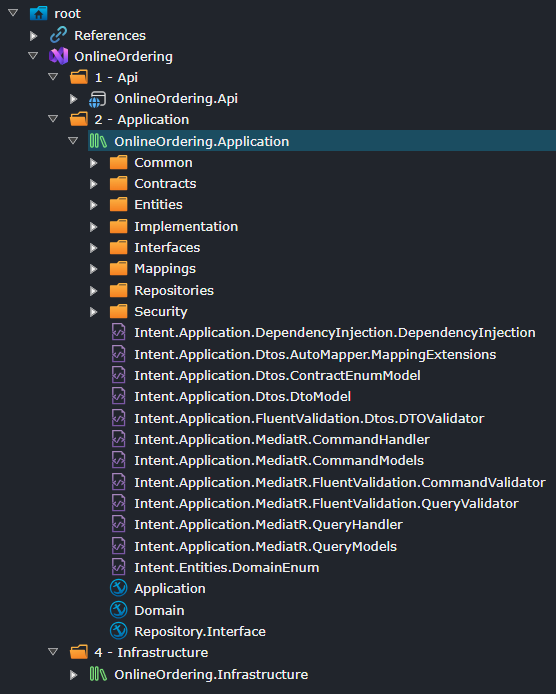Select Intent.Entities.DomainEnum text

(227, 567)
